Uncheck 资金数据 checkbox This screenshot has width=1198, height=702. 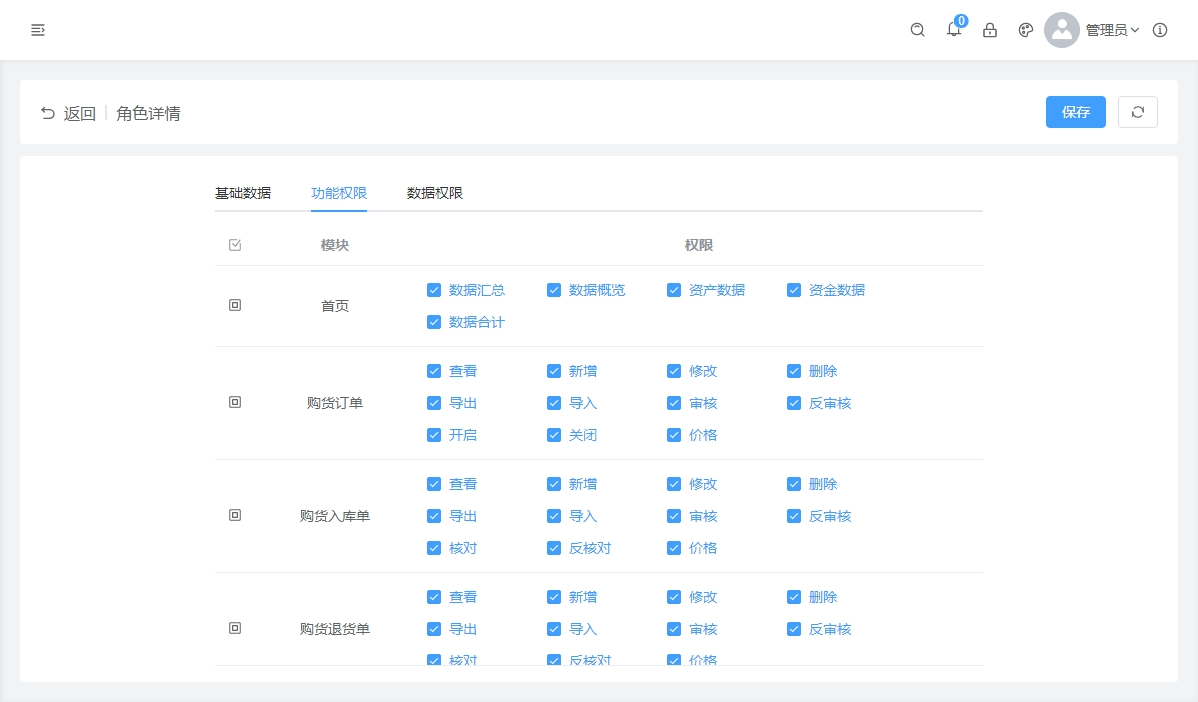794,290
